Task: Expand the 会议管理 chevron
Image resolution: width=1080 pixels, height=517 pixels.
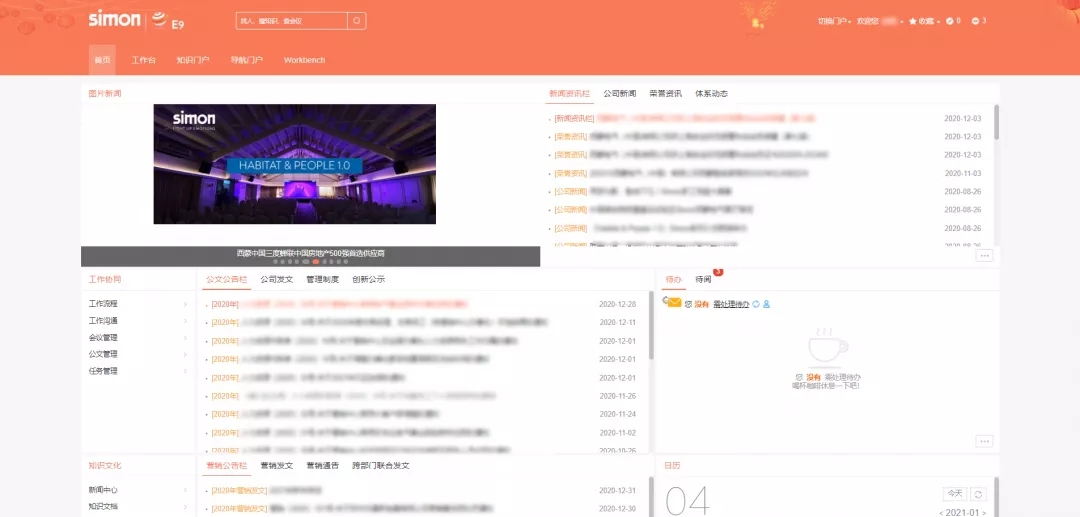Action: [x=185, y=338]
